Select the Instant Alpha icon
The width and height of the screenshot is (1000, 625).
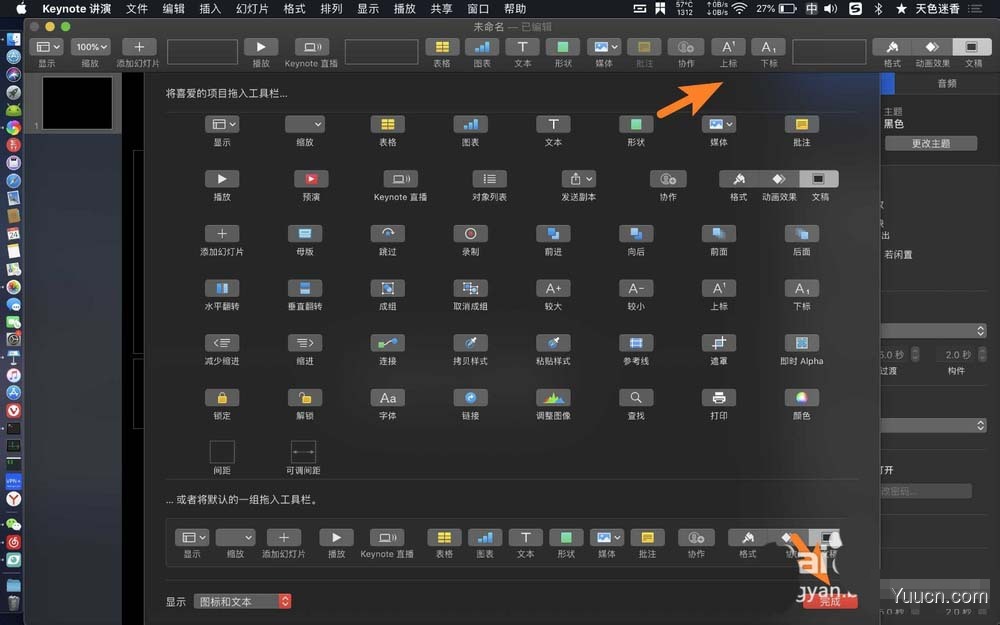(802, 343)
